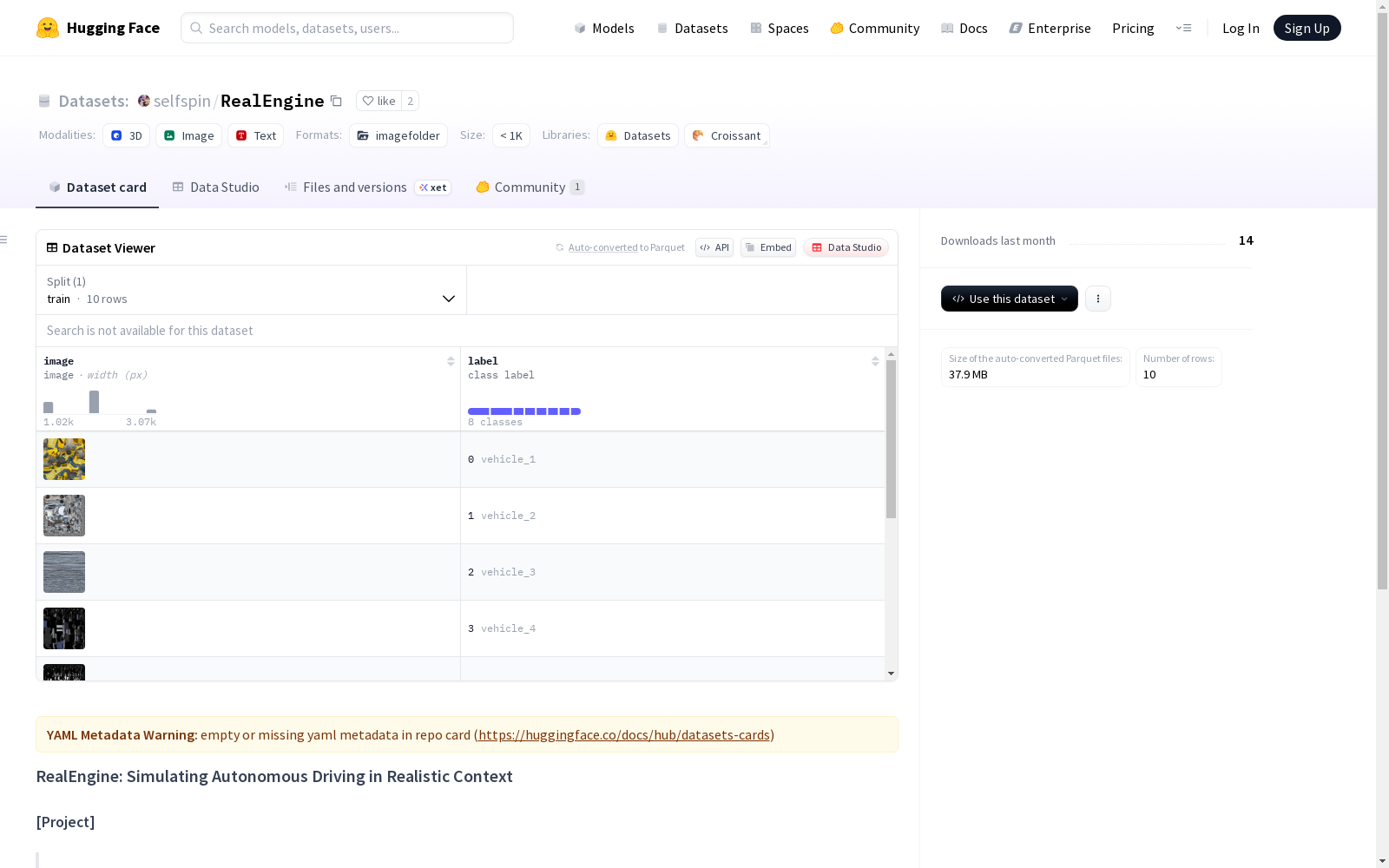Expand the Use this dataset dropdown
Screen dimensions: 1389x868
pos(1010,299)
